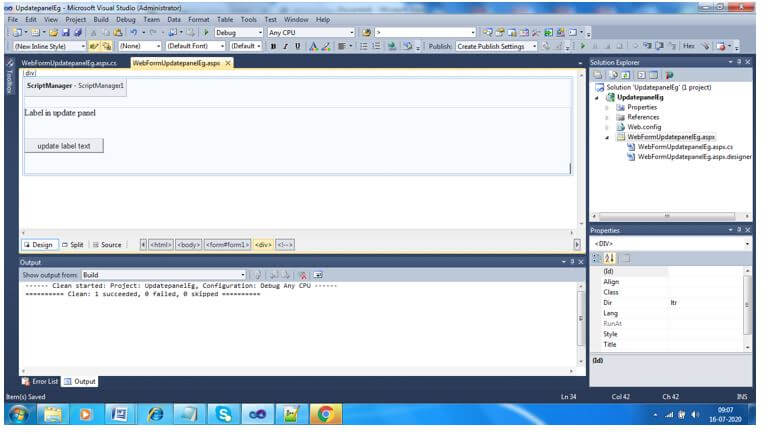
Task: Toggle Italic formatting in the toolbar
Action: click(285, 46)
